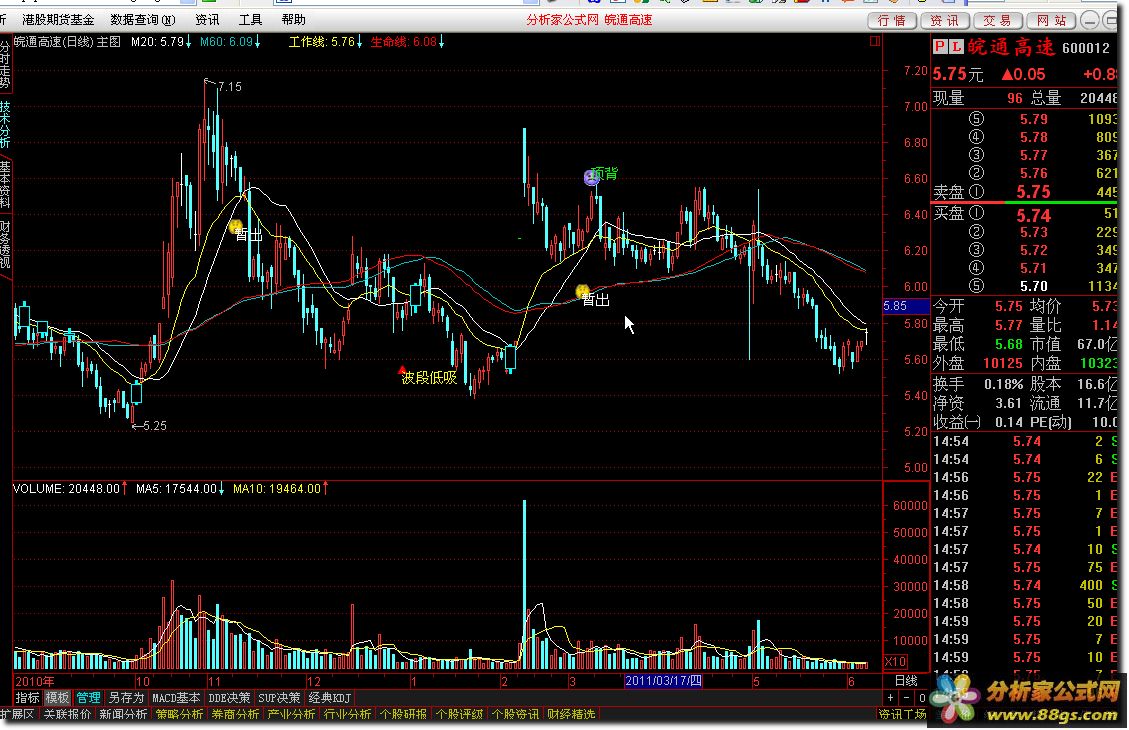Select the 技术分析 side tab

tap(5, 124)
